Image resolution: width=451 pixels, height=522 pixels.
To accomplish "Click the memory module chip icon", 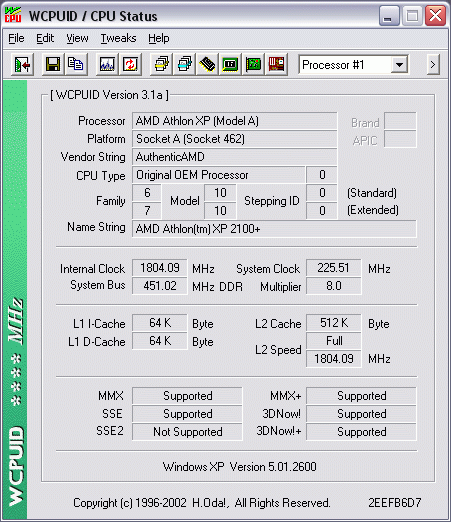I will (207, 64).
